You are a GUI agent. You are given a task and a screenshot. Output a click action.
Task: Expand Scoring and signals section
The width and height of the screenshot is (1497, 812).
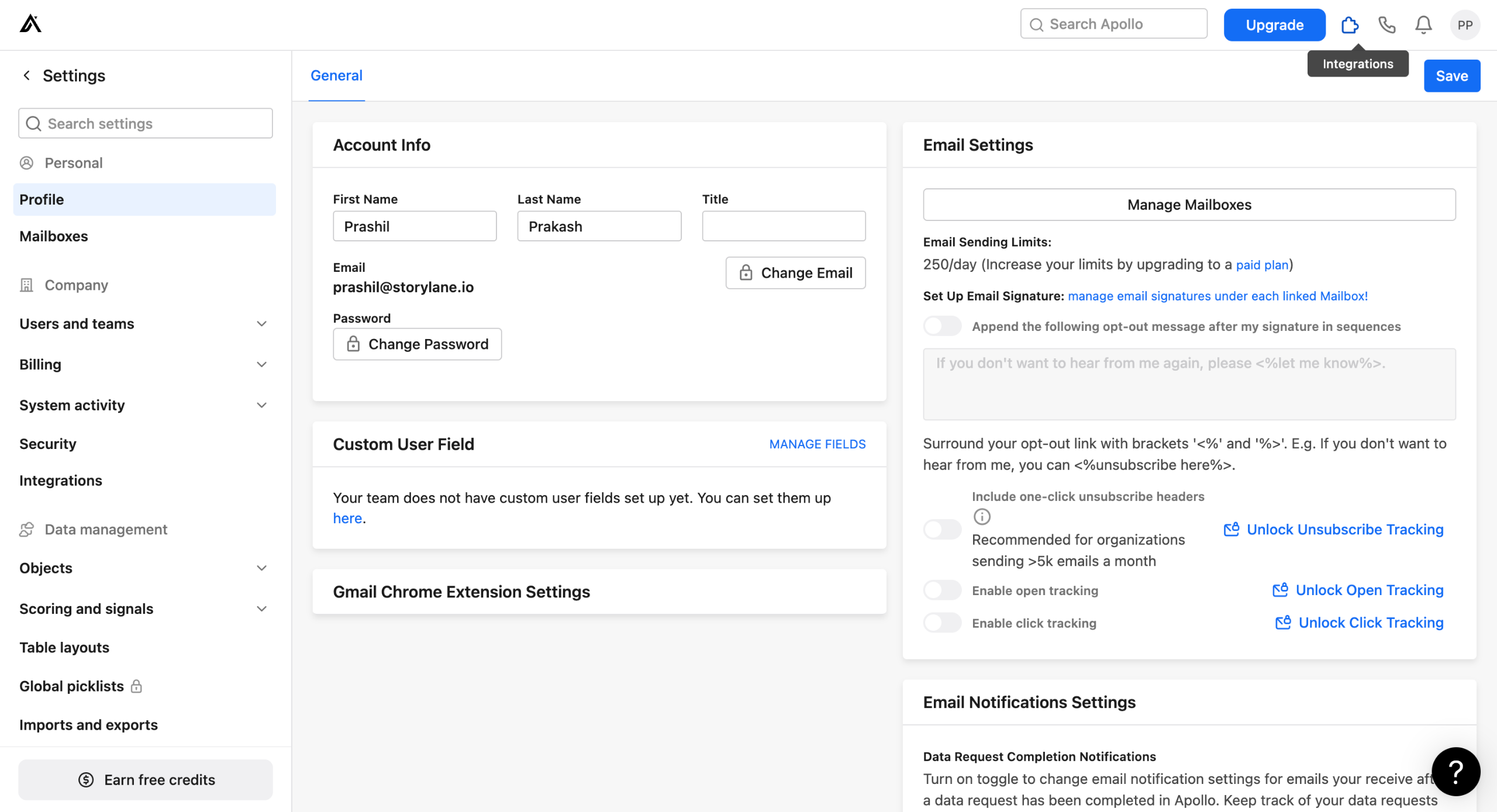pyautogui.click(x=144, y=609)
